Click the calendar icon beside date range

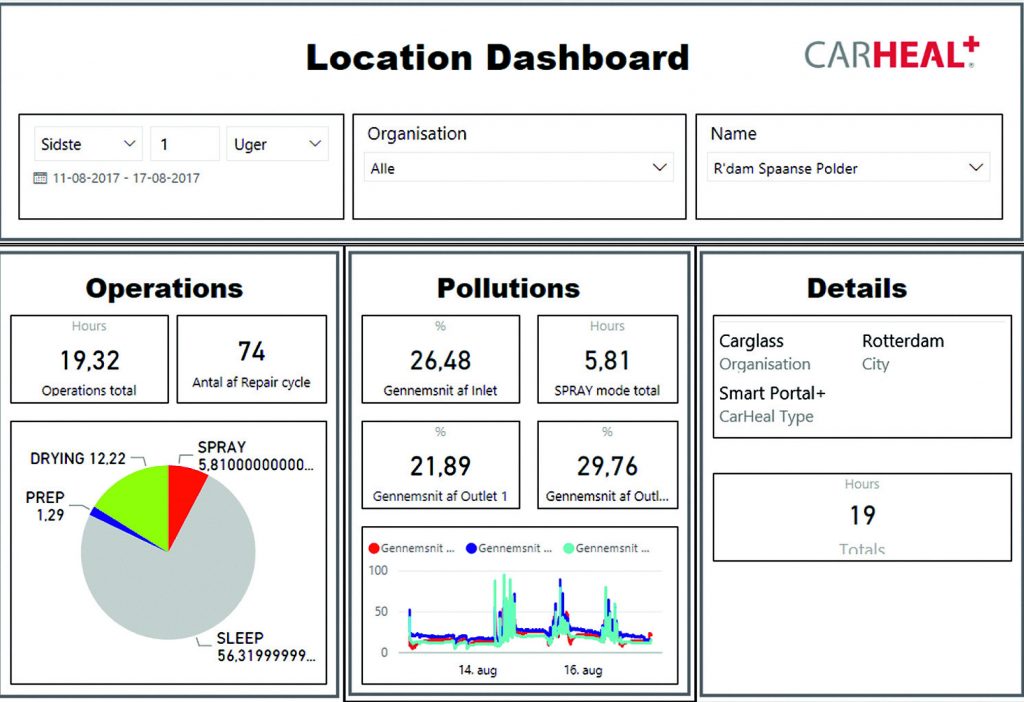pyautogui.click(x=41, y=178)
